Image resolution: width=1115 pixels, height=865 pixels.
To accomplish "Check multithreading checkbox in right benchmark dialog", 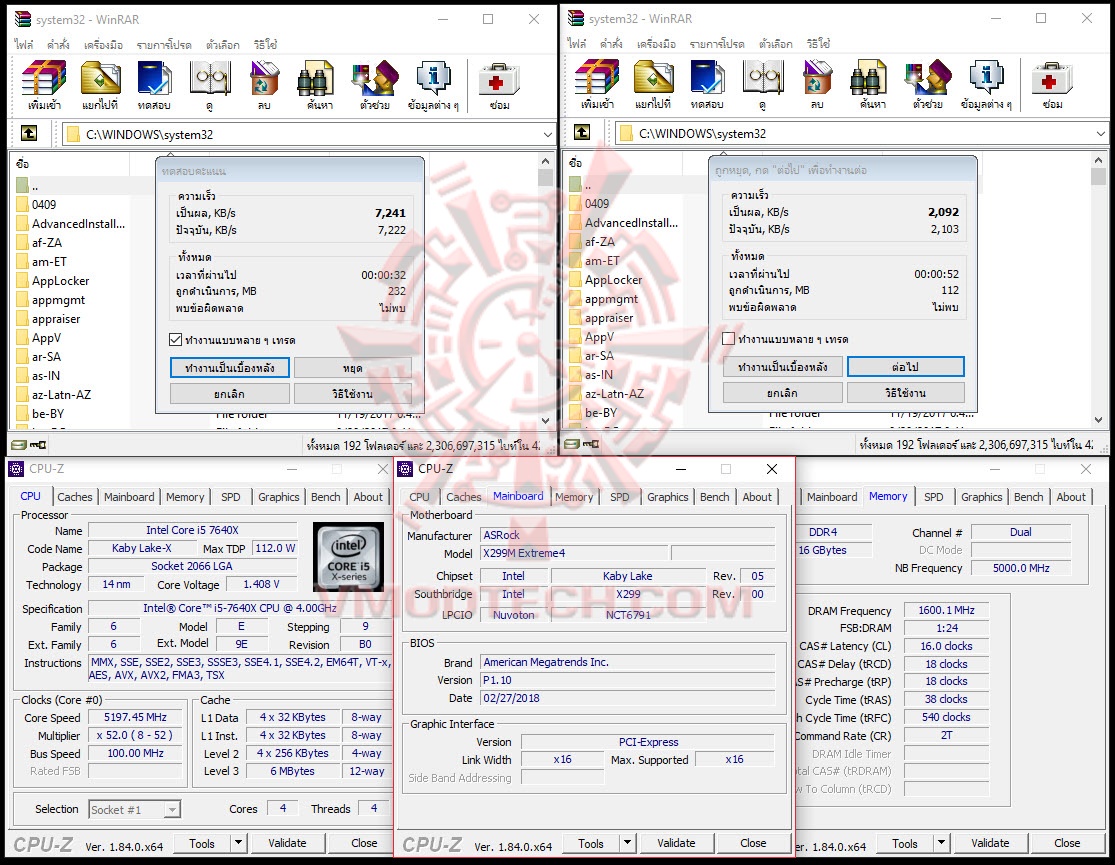I will [x=728, y=339].
